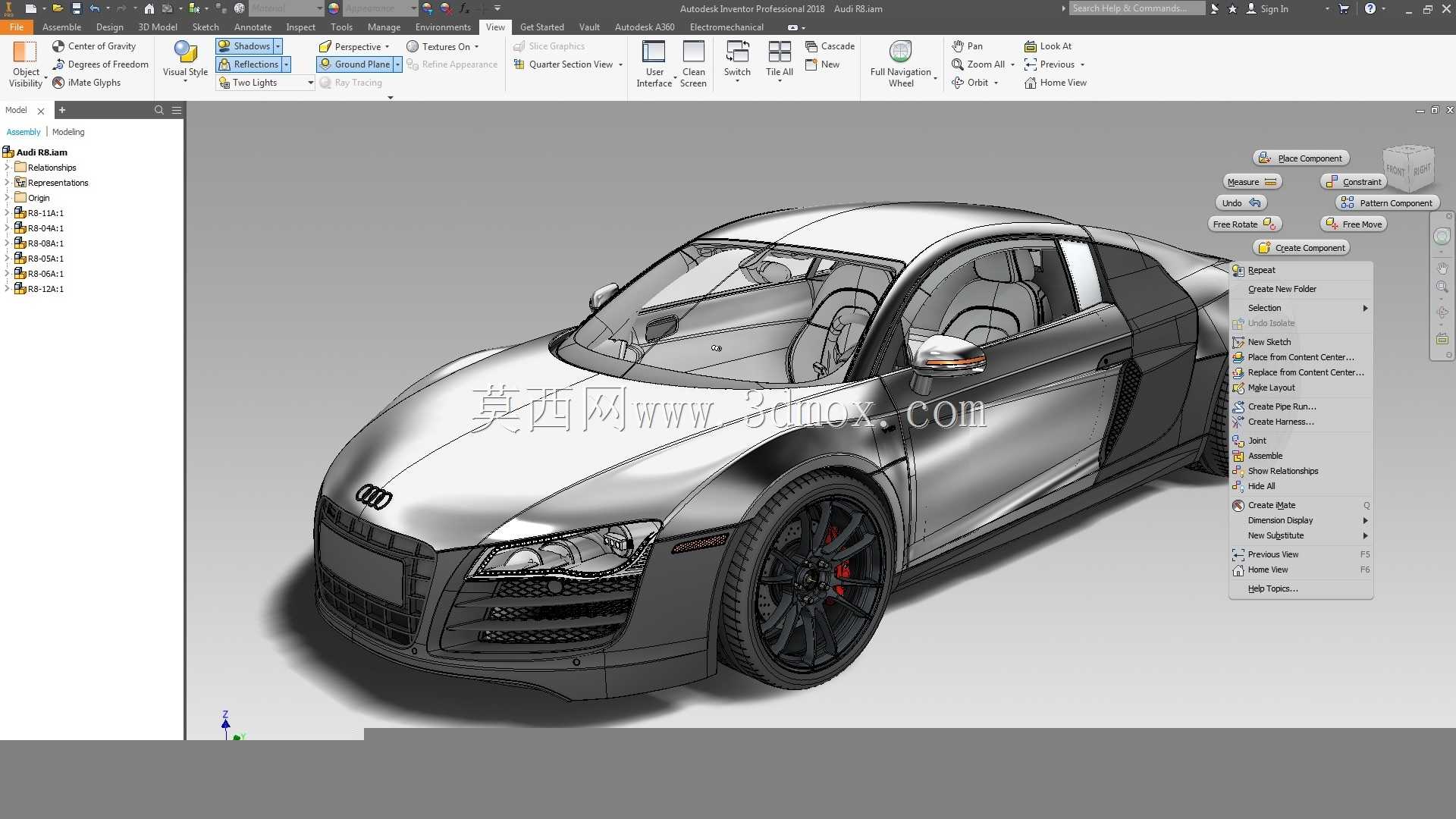Screen dimensions: 1456x819
Task: Activate Clean Screen mode
Action: [693, 64]
